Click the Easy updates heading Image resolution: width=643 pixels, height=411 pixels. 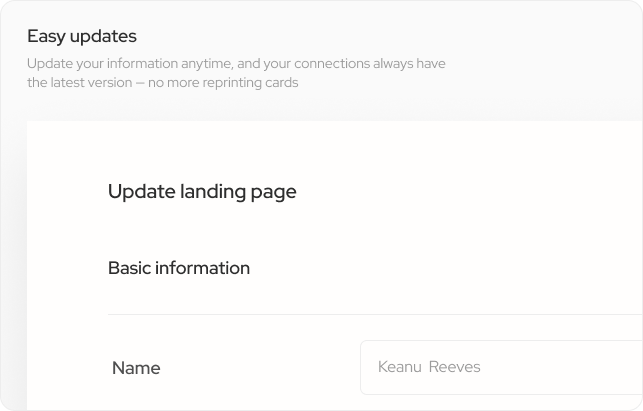(x=82, y=37)
